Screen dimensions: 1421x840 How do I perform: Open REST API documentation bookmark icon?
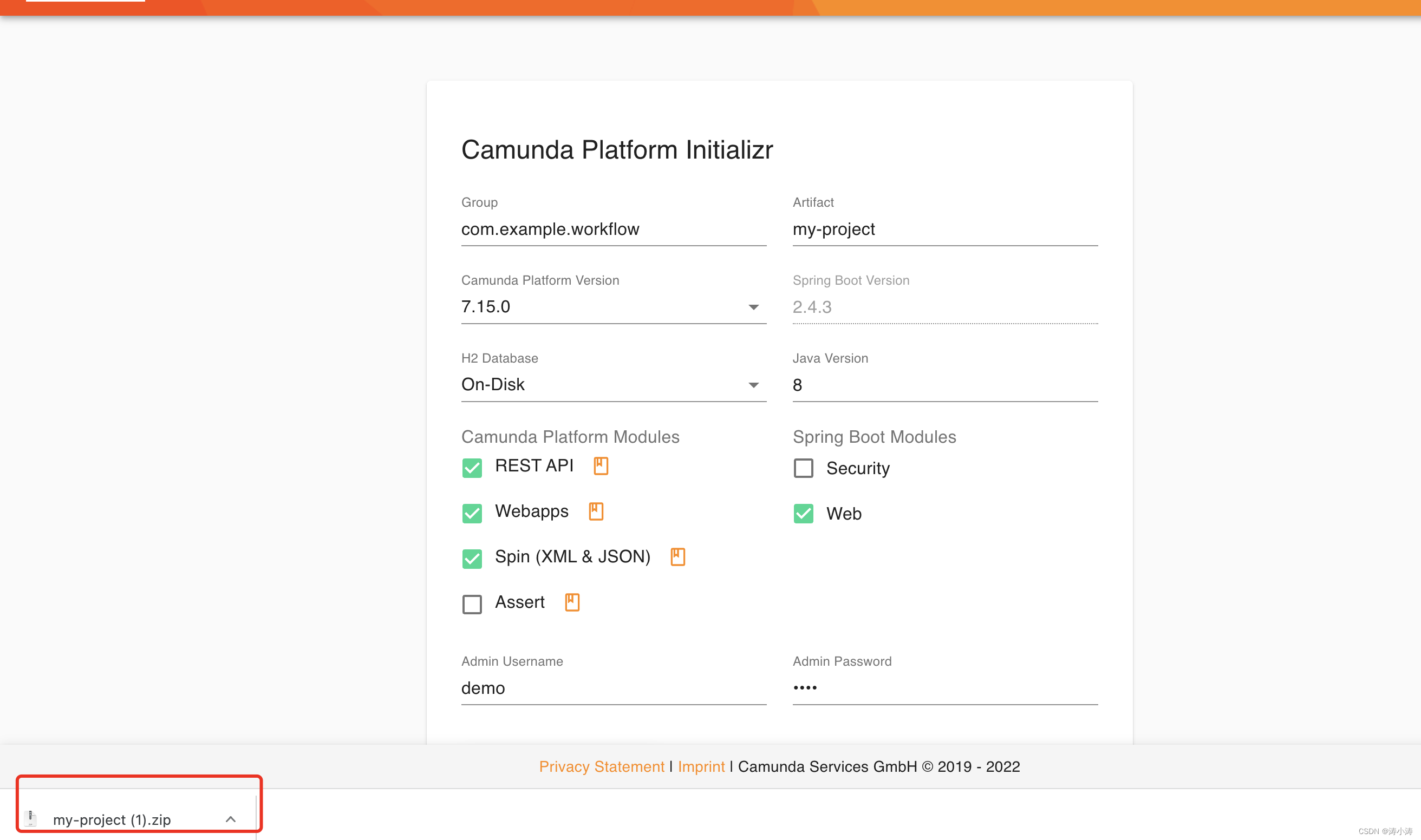point(601,466)
